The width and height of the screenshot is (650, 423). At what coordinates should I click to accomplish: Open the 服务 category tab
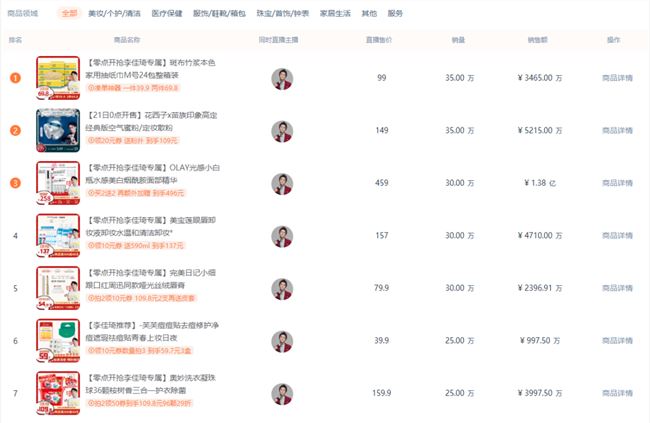click(395, 13)
